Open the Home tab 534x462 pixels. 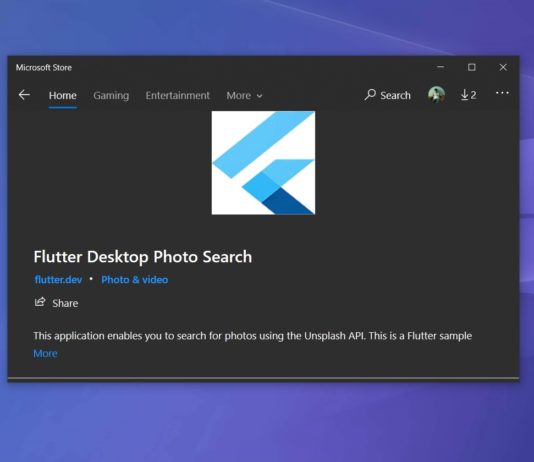(63, 96)
